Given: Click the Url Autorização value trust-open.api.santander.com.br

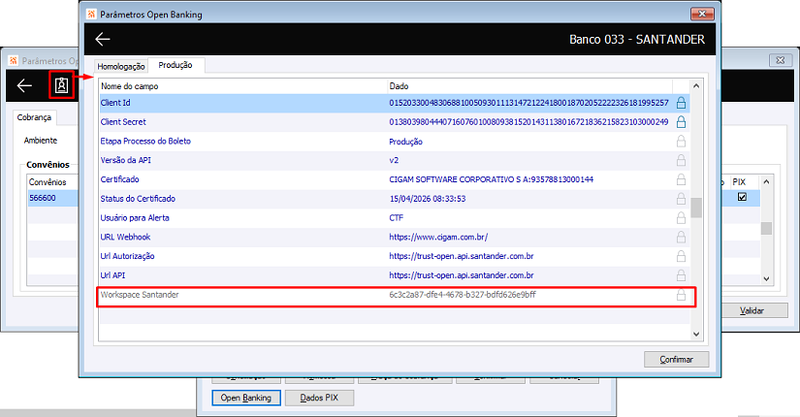Looking at the screenshot, I should click(461, 256).
